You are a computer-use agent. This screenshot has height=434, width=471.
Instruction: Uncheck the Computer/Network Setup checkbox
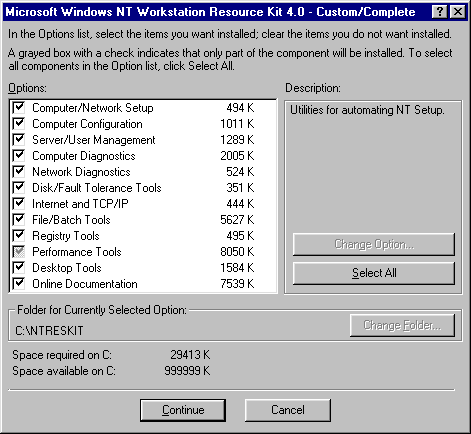[x=19, y=108]
